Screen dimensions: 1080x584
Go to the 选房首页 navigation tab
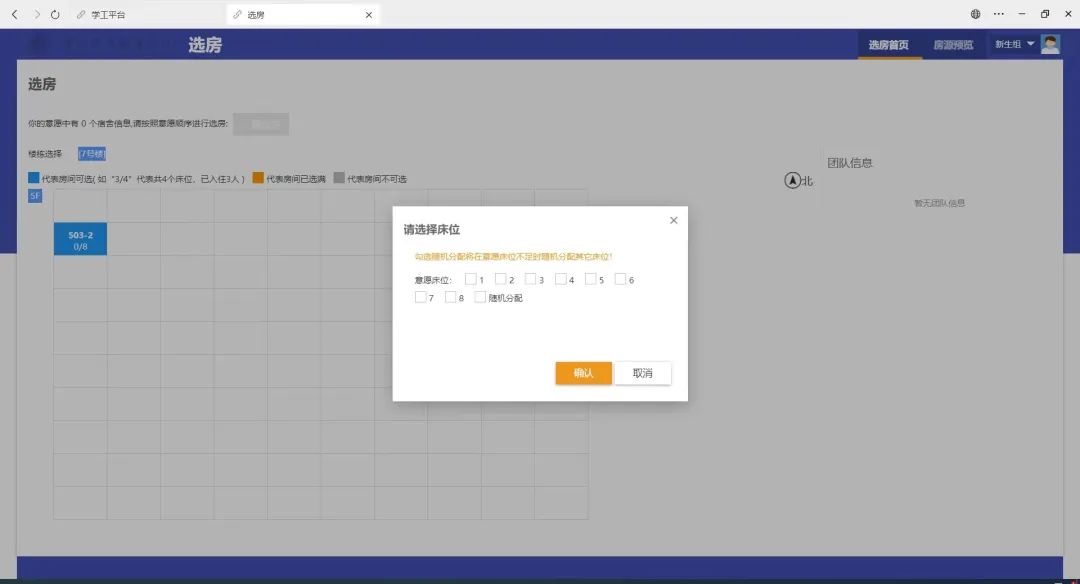(x=888, y=45)
